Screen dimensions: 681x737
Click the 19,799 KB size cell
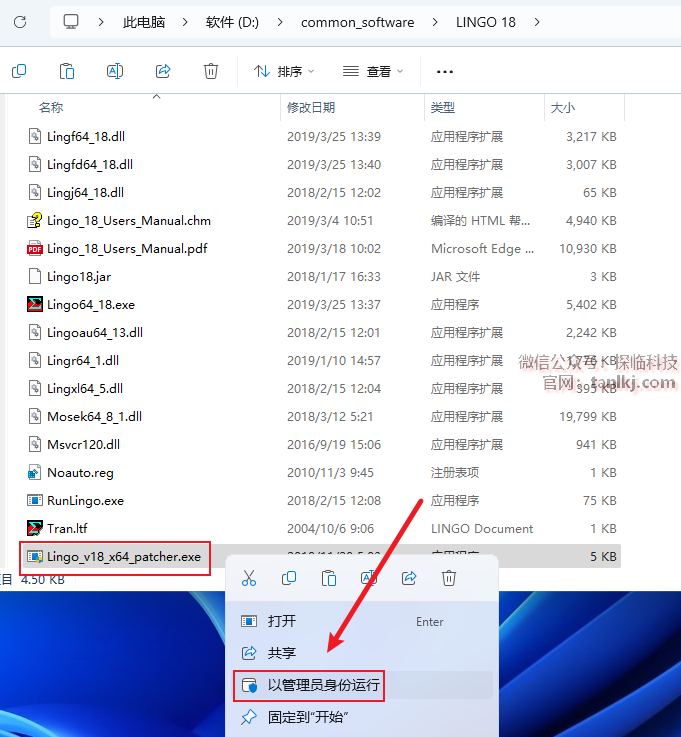click(587, 416)
